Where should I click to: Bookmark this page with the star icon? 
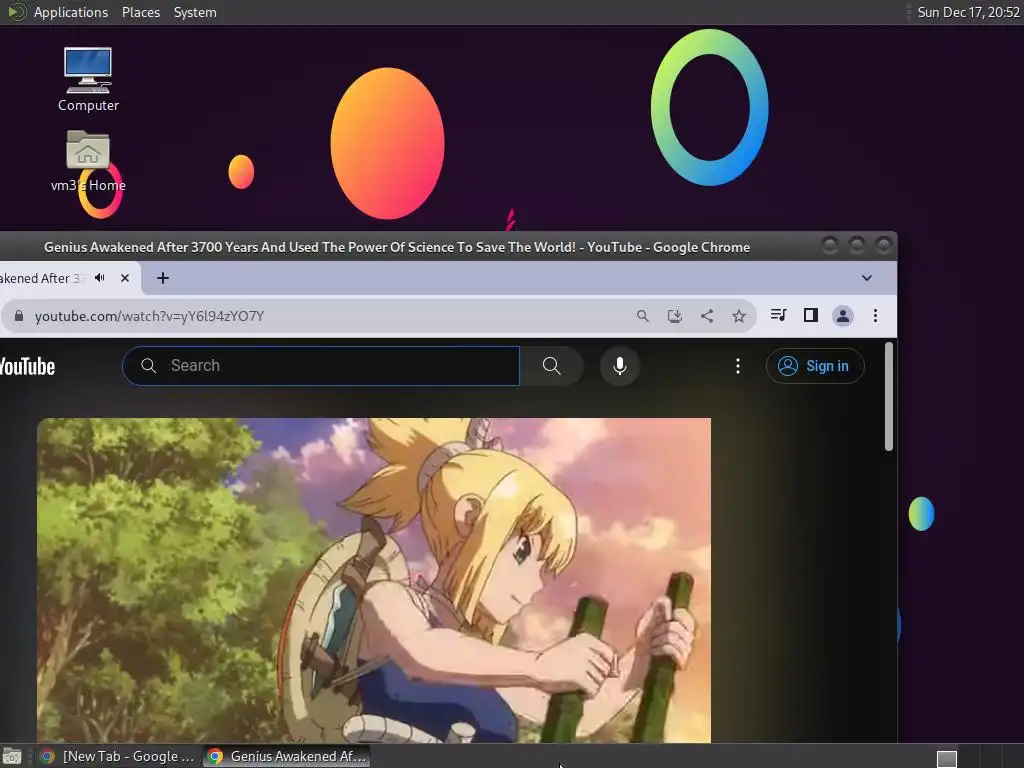point(739,316)
